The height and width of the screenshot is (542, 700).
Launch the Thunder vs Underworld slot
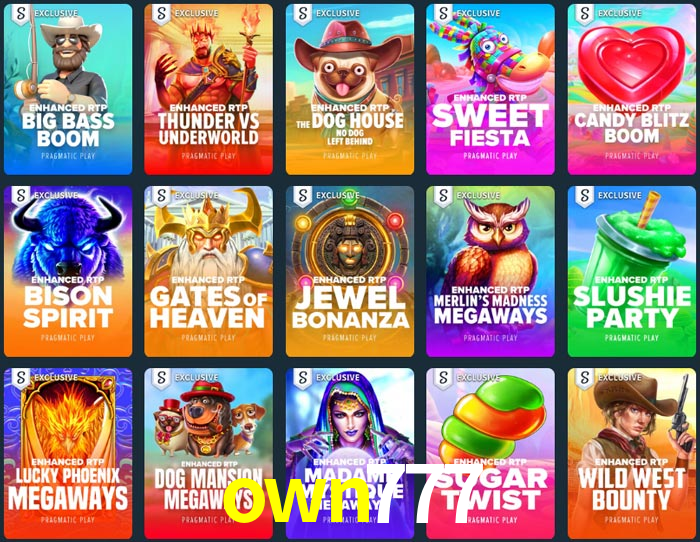(x=208, y=89)
